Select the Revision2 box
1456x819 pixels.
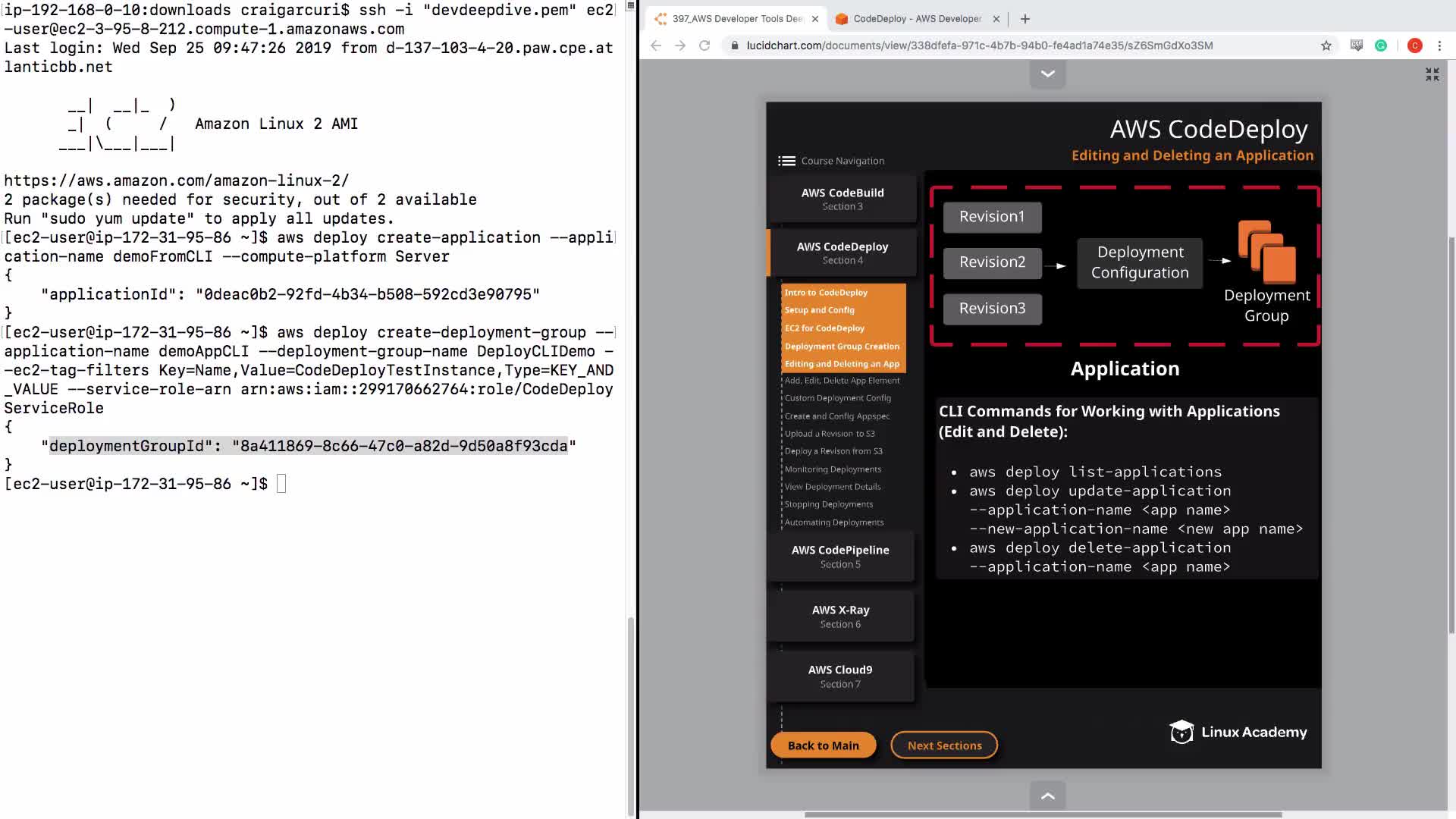[x=992, y=262]
